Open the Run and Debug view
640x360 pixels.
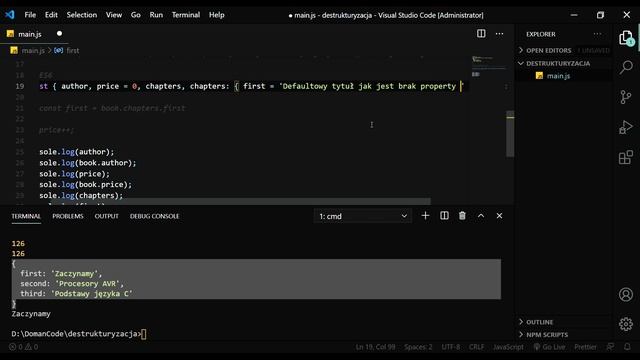click(626, 127)
